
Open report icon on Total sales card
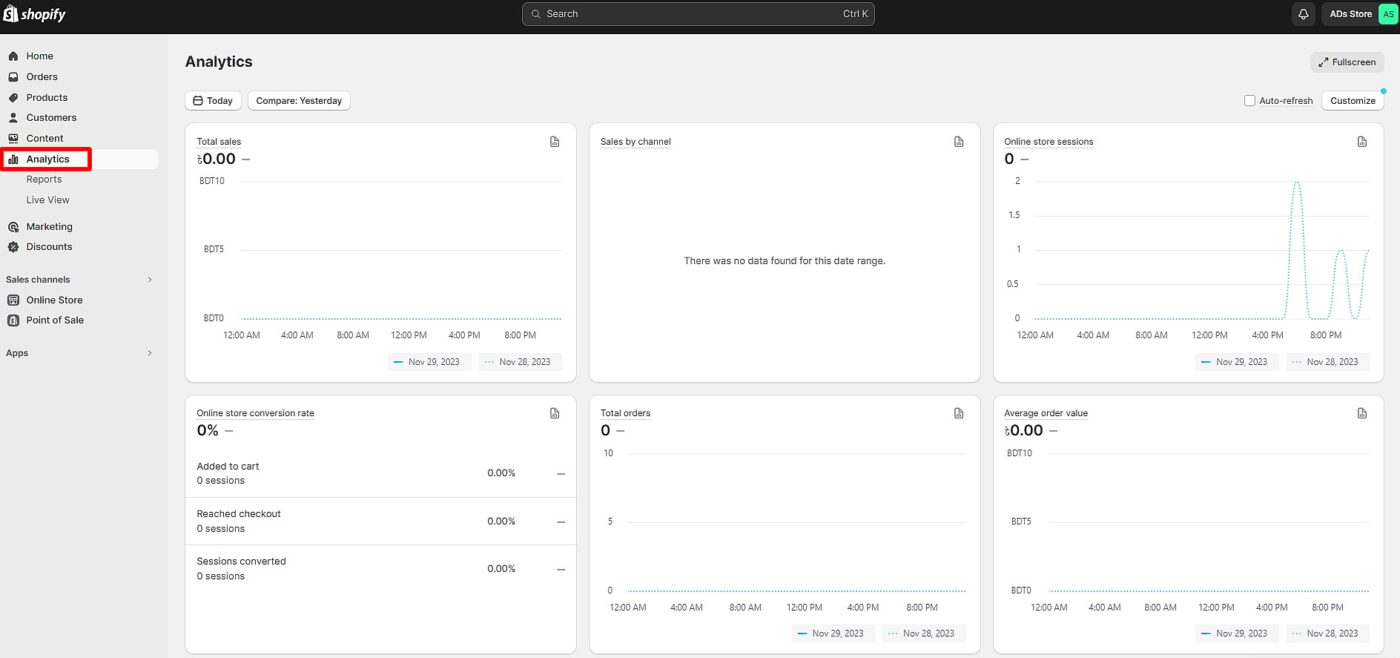[555, 142]
